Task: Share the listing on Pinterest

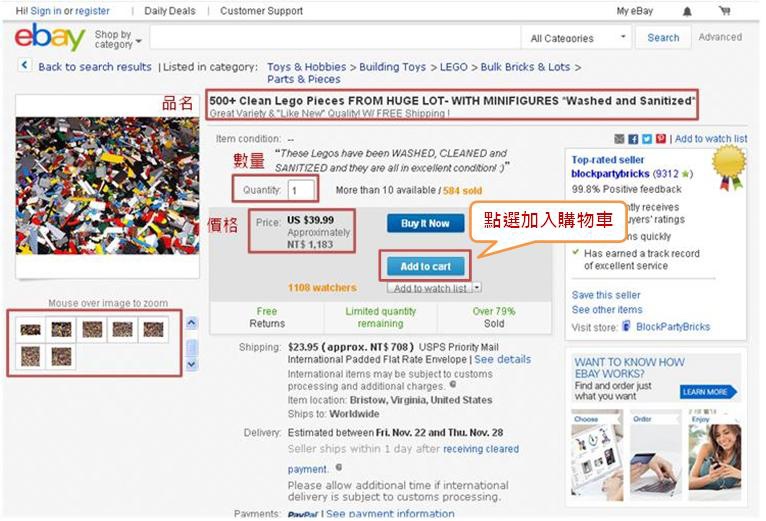Action: pyautogui.click(x=661, y=139)
